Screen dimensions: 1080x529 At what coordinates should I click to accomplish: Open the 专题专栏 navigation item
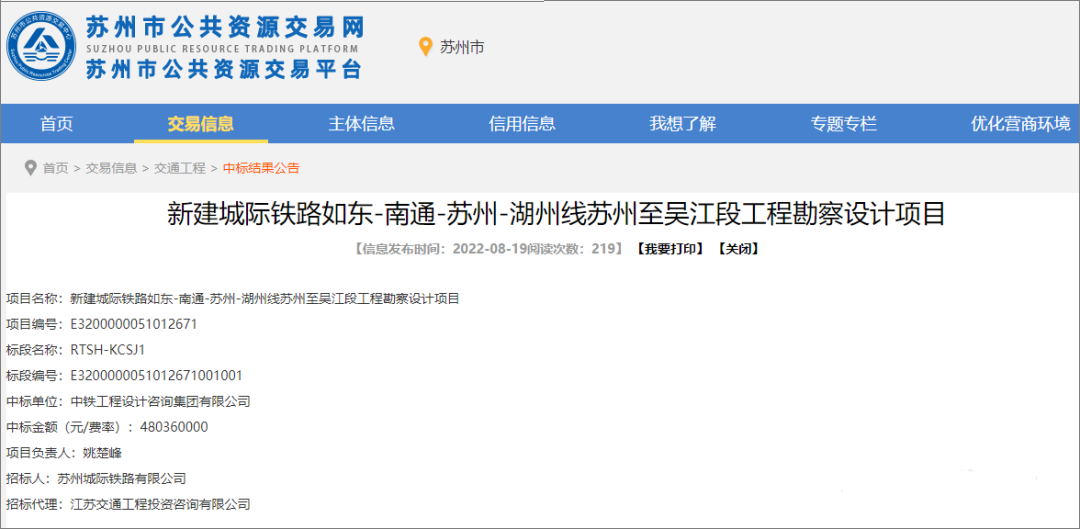click(843, 124)
